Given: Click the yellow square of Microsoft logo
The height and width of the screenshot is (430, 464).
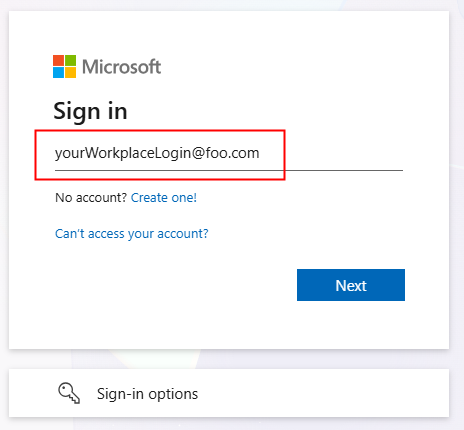Looking at the screenshot, I should coord(70,72).
